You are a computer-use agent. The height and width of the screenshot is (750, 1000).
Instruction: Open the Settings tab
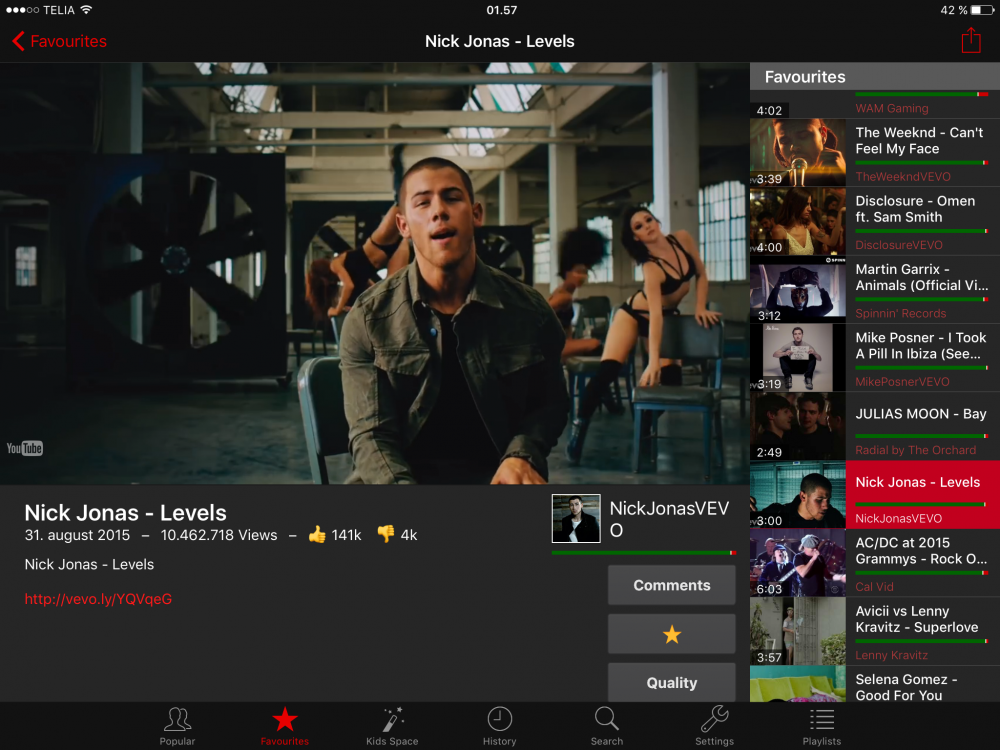click(x=714, y=726)
